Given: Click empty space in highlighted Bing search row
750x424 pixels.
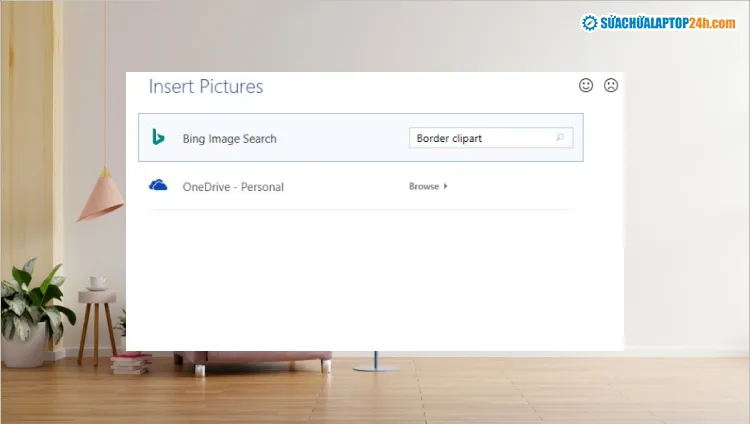Looking at the screenshot, I should 340,138.
